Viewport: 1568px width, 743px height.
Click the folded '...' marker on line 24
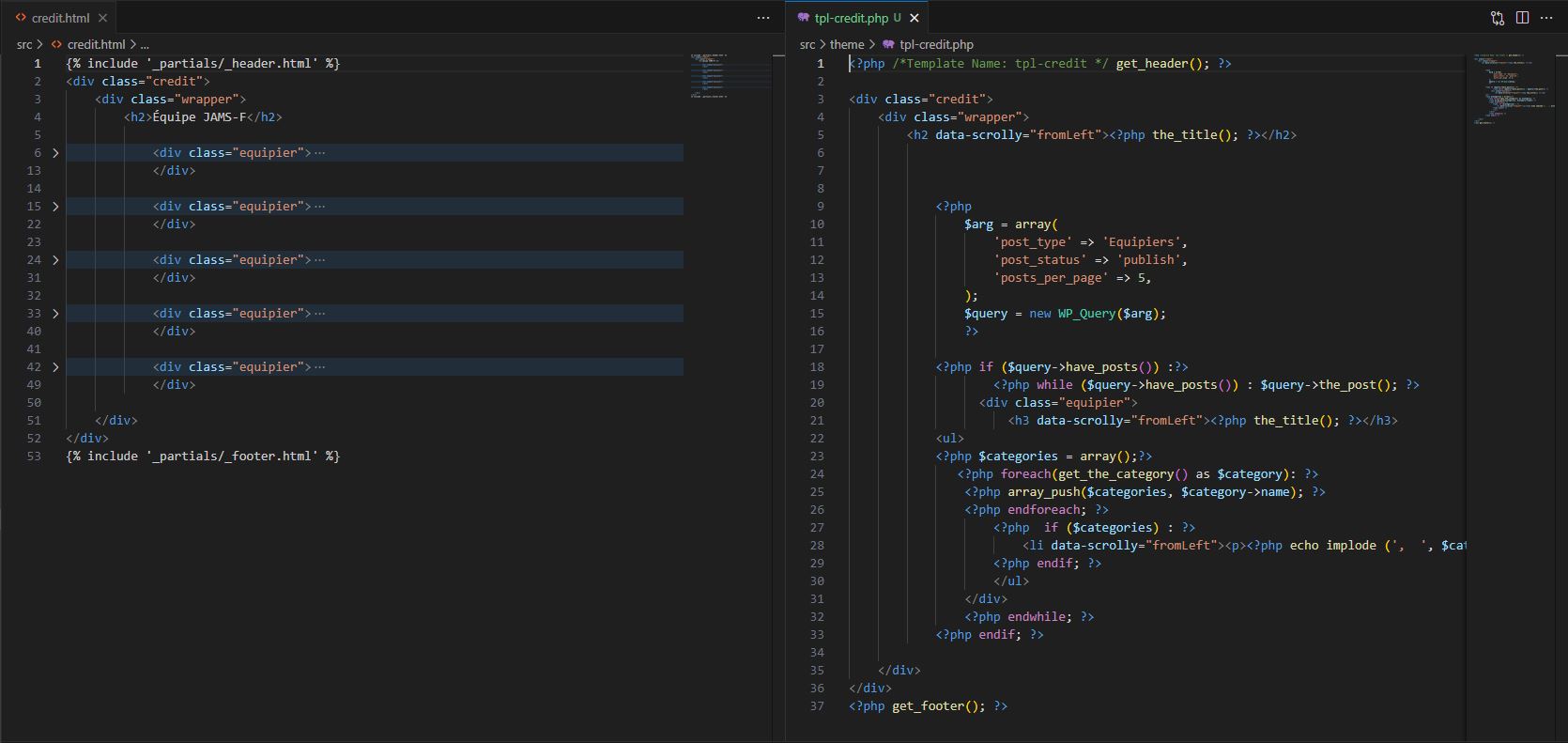click(320, 259)
